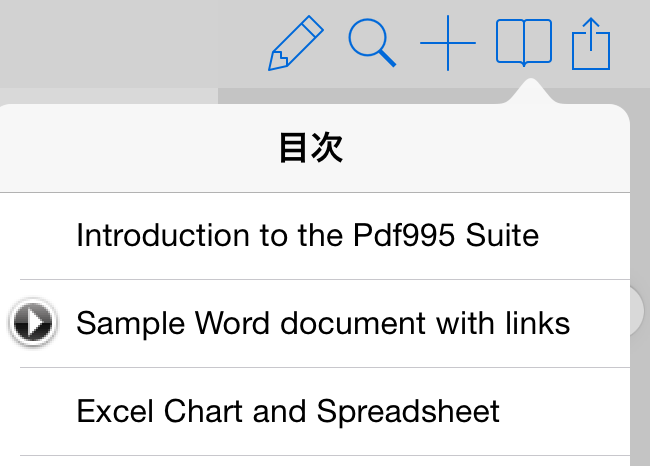Jump to Excel Chart and Spreadsheet

tap(288, 411)
